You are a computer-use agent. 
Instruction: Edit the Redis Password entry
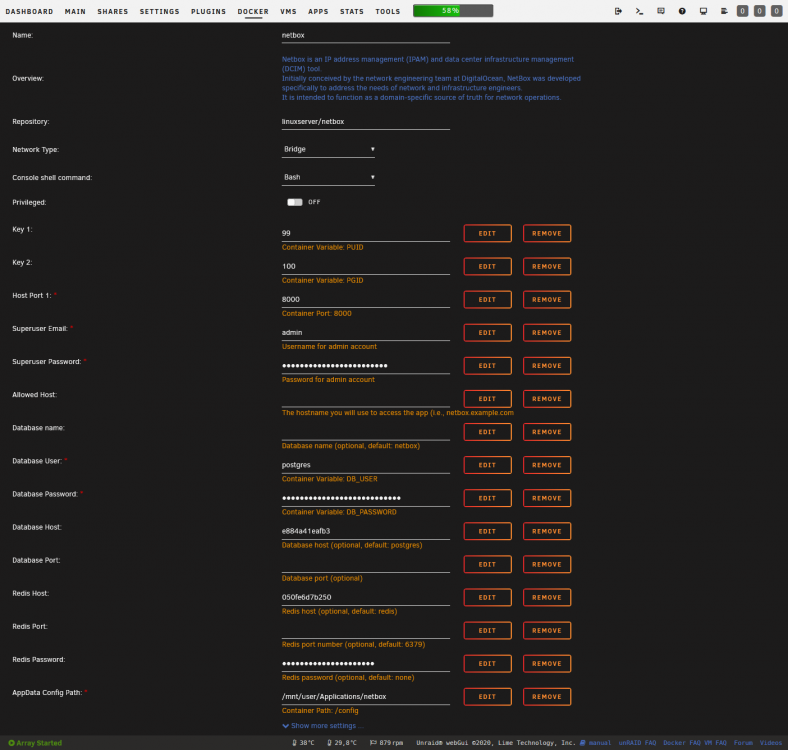pyautogui.click(x=487, y=664)
